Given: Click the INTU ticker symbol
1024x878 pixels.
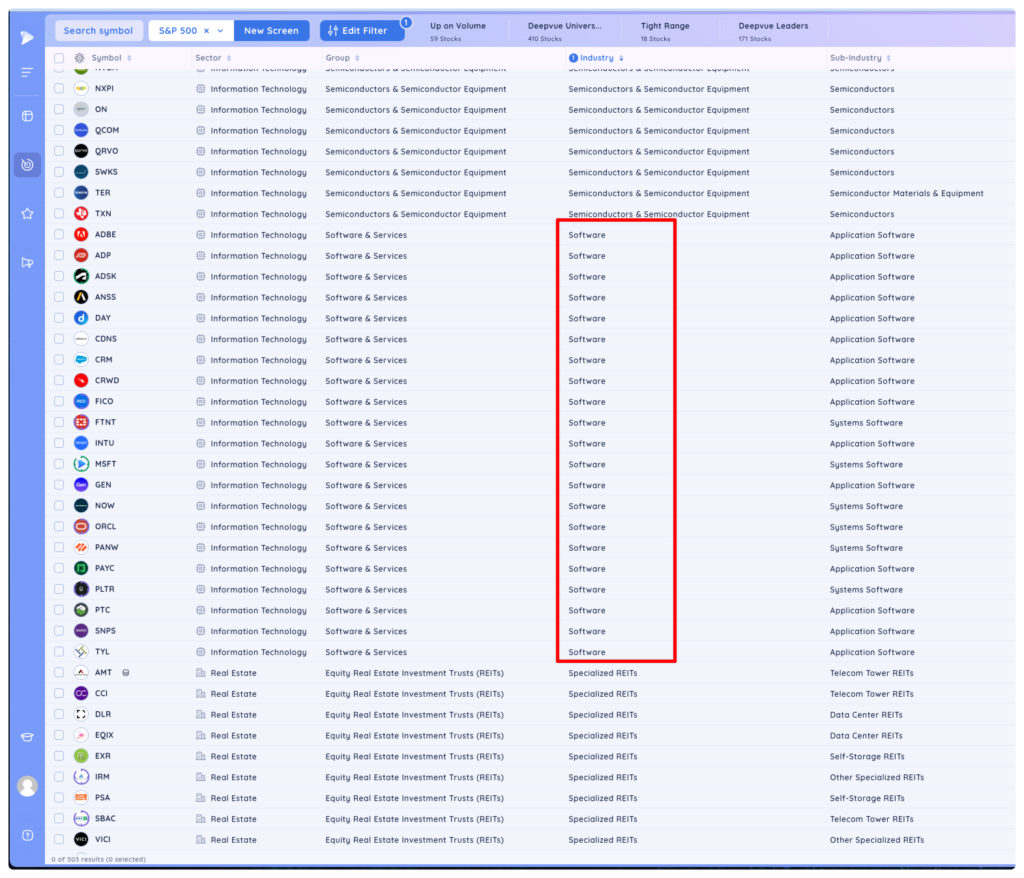Looking at the screenshot, I should click(x=104, y=443).
